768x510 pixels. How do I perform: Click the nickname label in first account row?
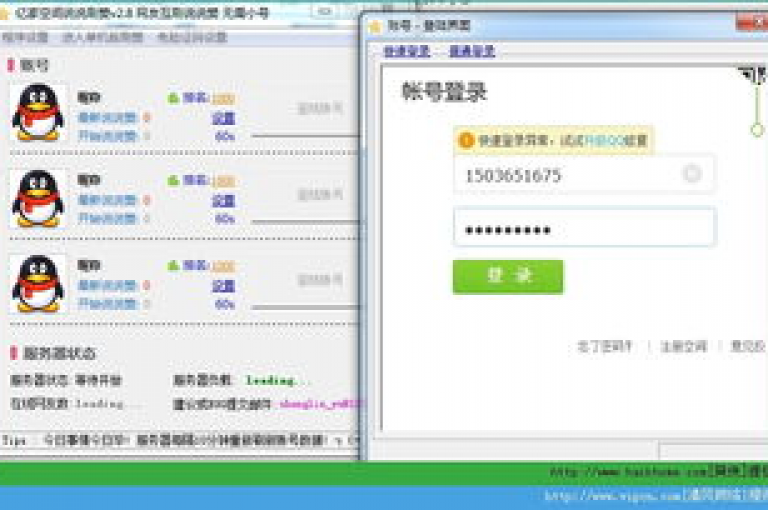[89, 97]
